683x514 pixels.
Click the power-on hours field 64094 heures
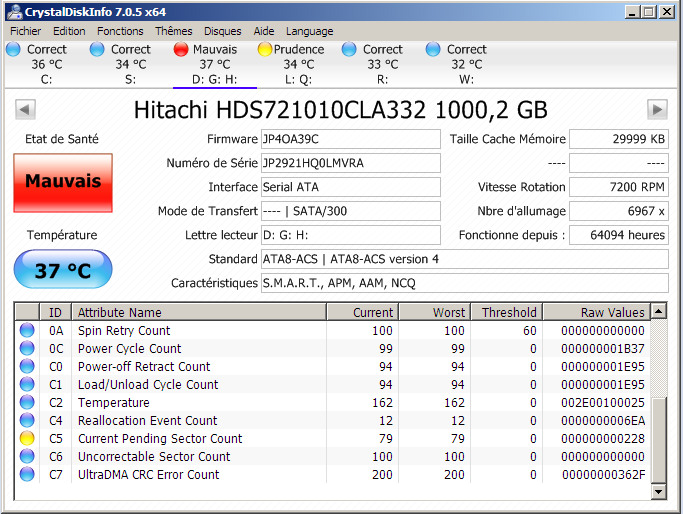pyautogui.click(x=619, y=235)
